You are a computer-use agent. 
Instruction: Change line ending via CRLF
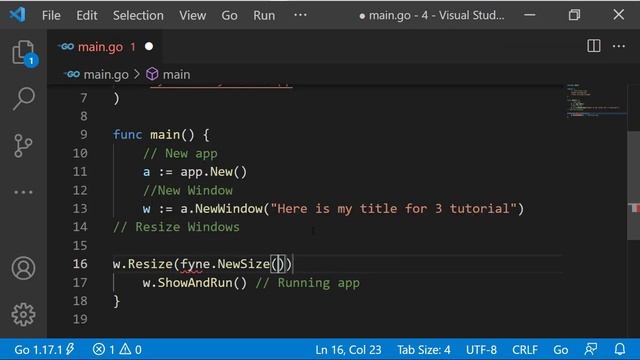[x=524, y=350]
